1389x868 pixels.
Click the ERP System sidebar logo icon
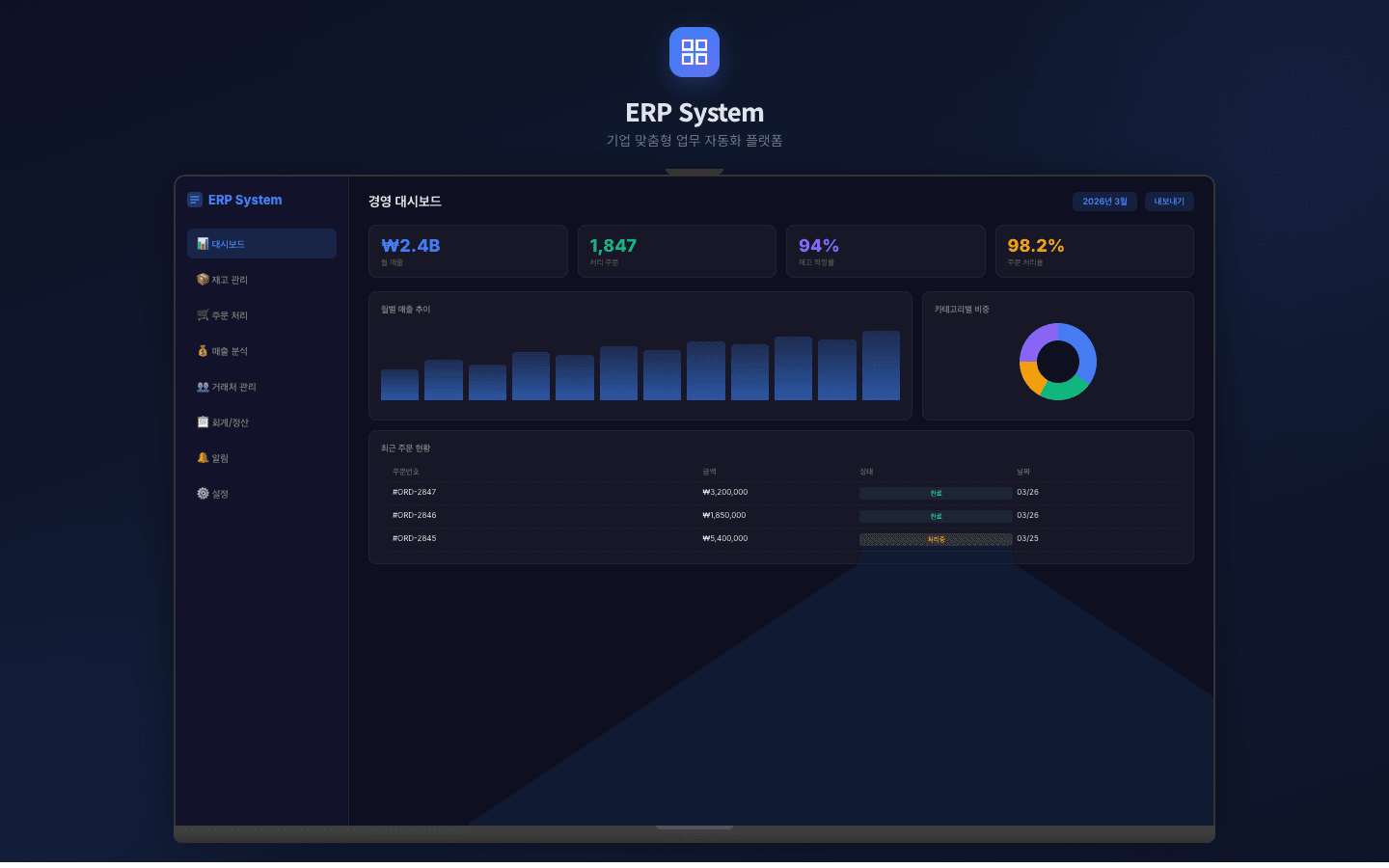pos(195,200)
